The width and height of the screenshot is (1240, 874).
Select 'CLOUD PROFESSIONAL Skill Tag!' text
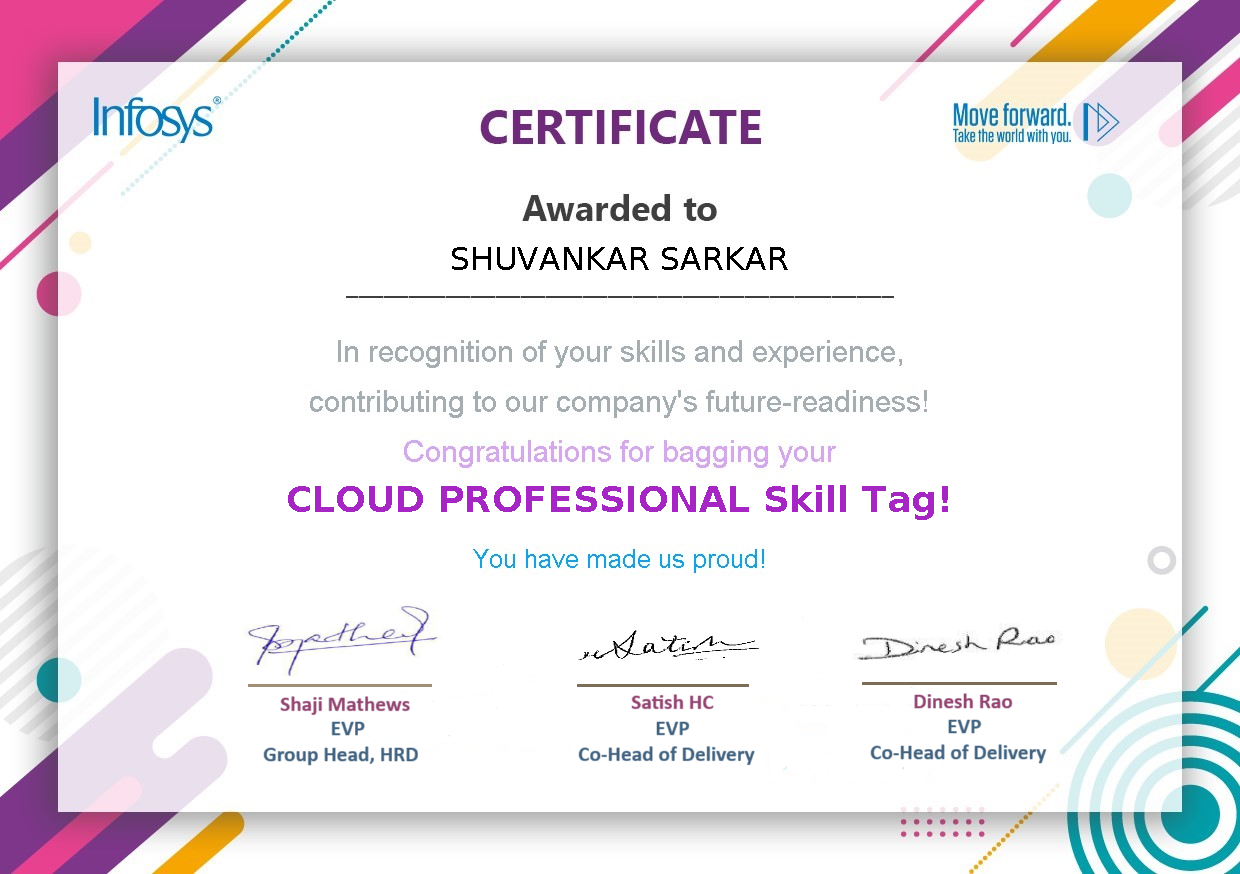[619, 499]
